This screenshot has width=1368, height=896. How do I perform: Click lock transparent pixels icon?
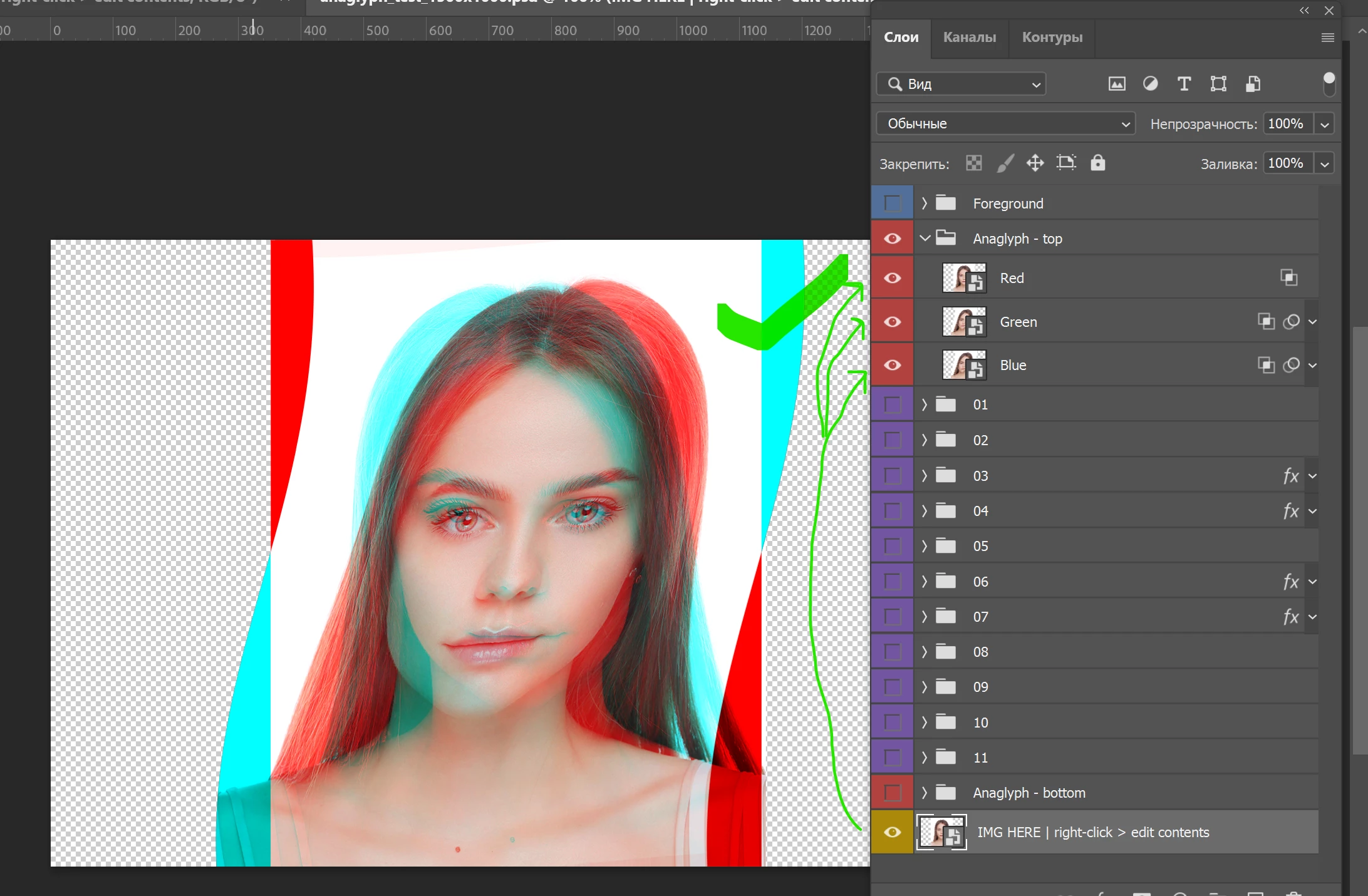point(974,163)
